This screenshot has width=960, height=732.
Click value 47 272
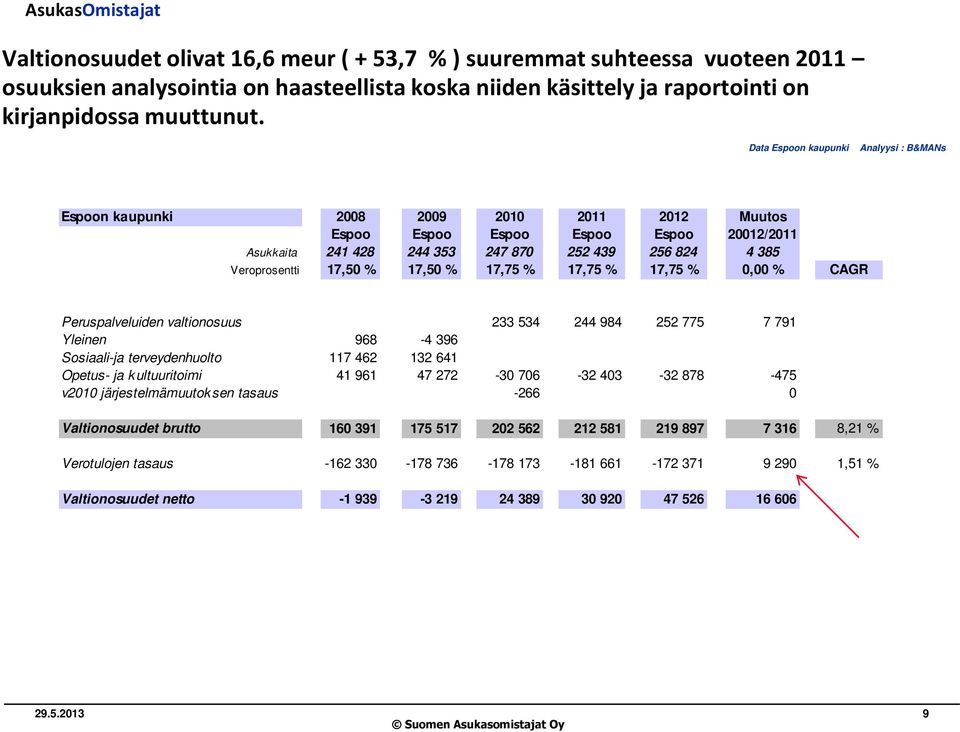click(437, 375)
